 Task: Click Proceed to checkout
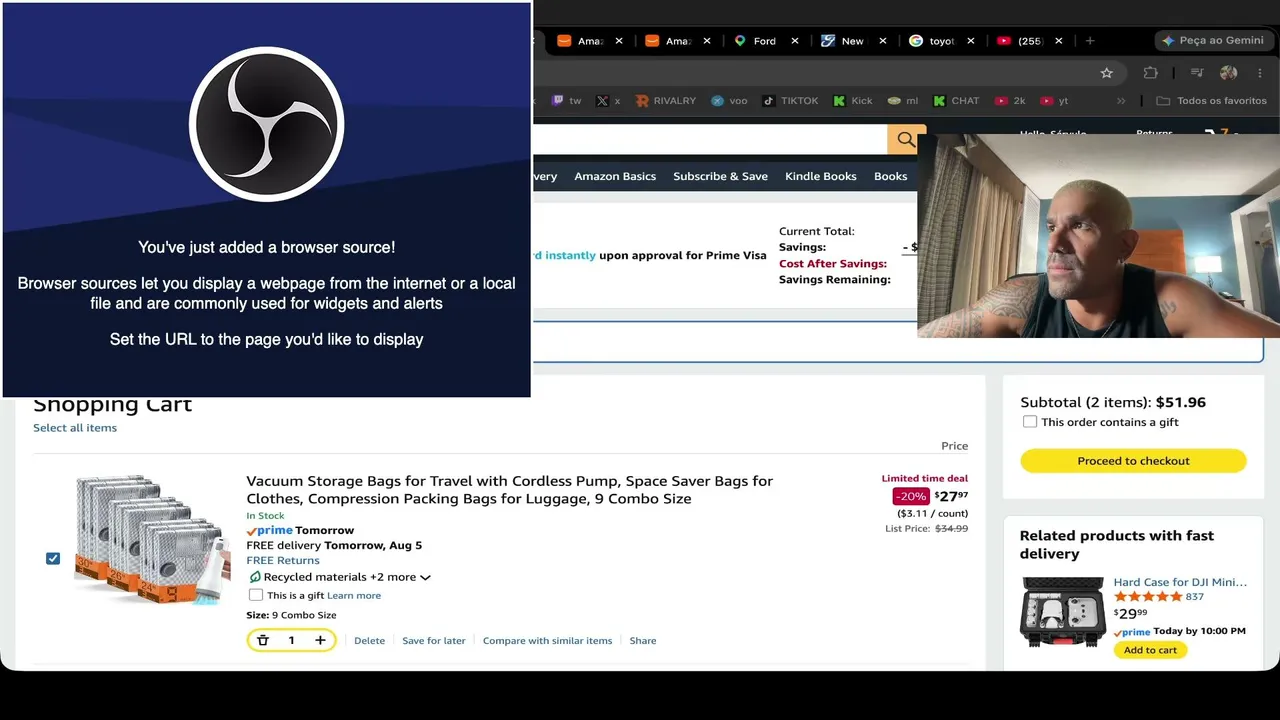point(1133,461)
